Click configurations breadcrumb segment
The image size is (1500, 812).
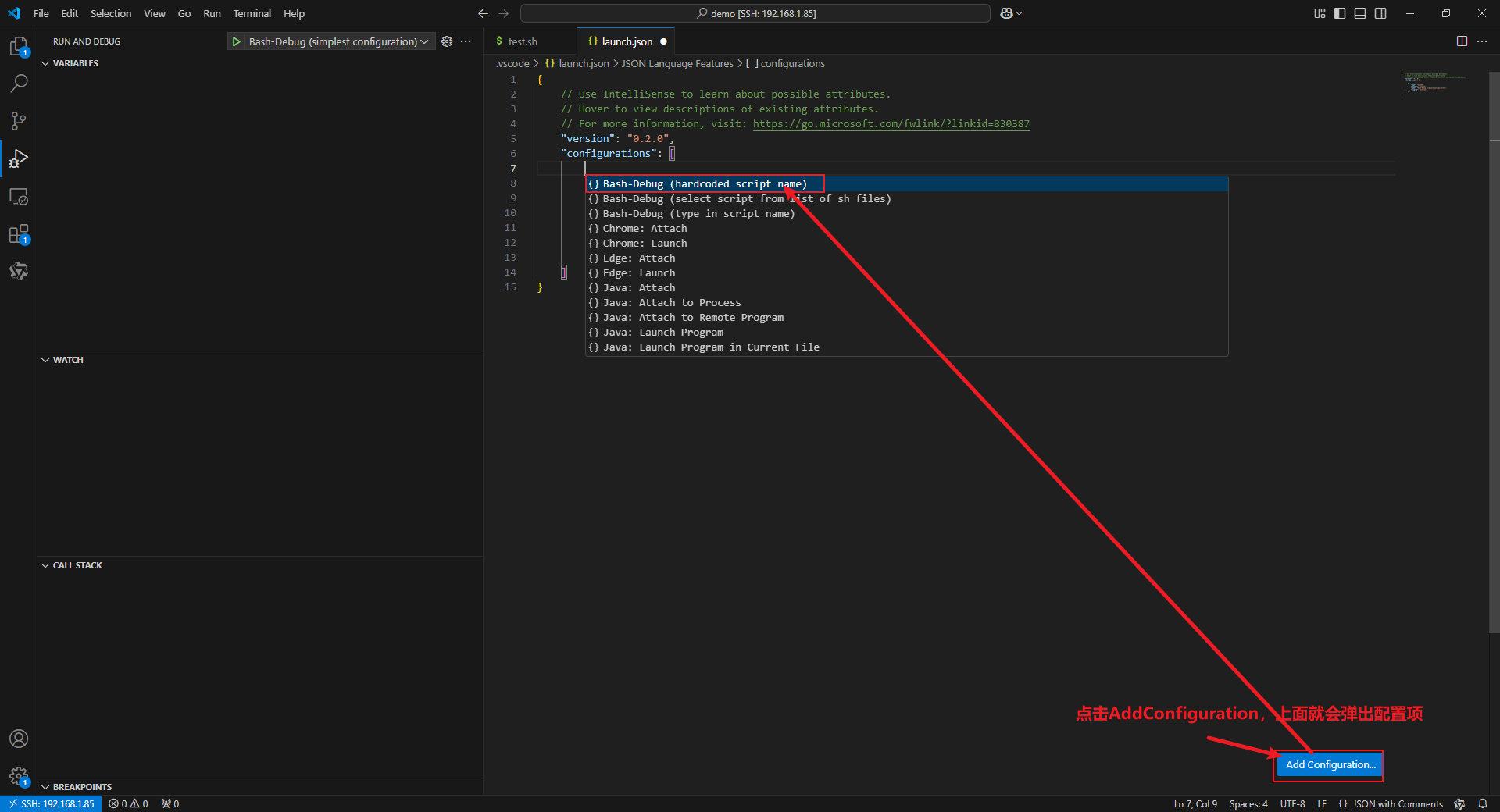(x=786, y=63)
